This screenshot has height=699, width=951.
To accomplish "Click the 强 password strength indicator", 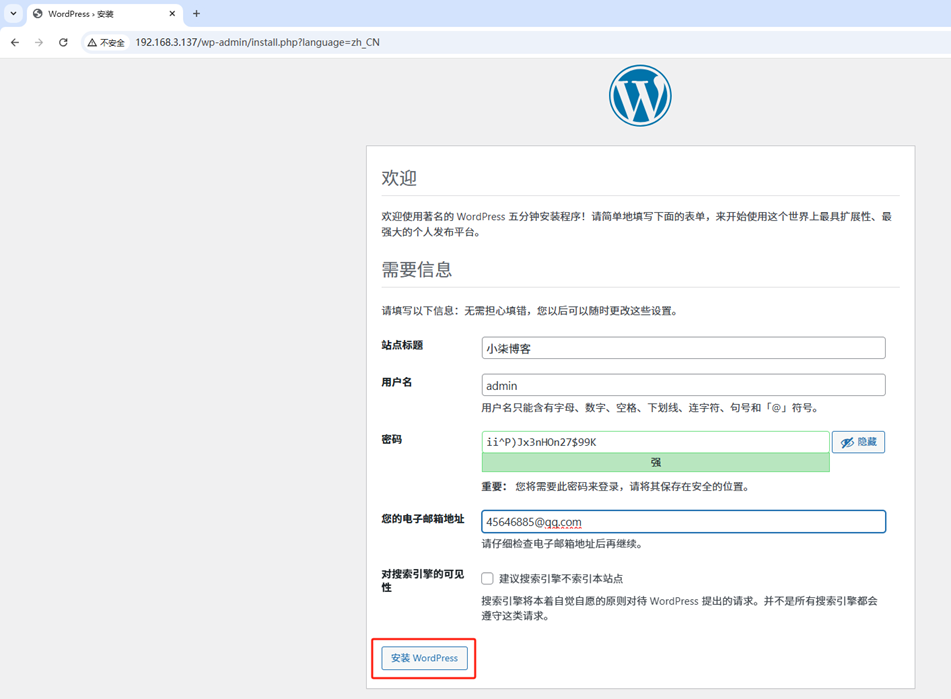I will pos(655,463).
